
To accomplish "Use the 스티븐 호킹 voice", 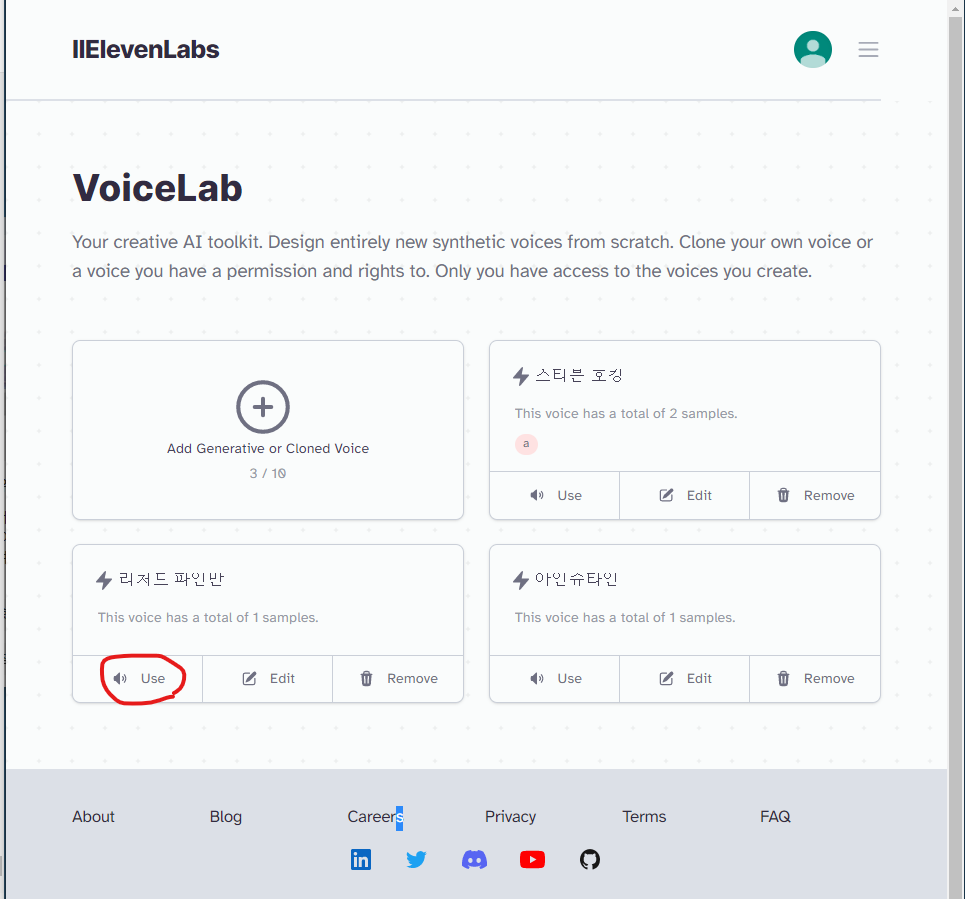I will coord(555,495).
